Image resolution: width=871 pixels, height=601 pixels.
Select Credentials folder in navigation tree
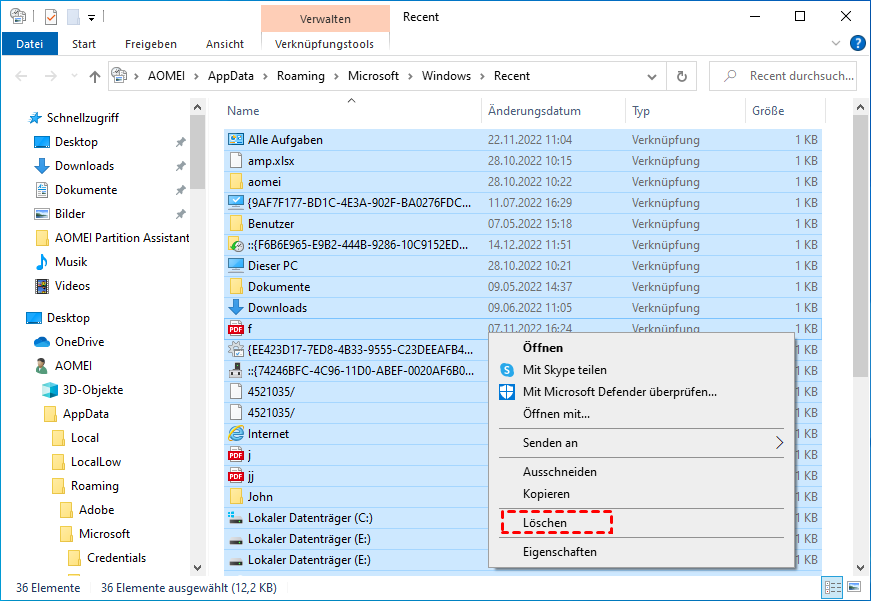pyautogui.click(x=117, y=558)
